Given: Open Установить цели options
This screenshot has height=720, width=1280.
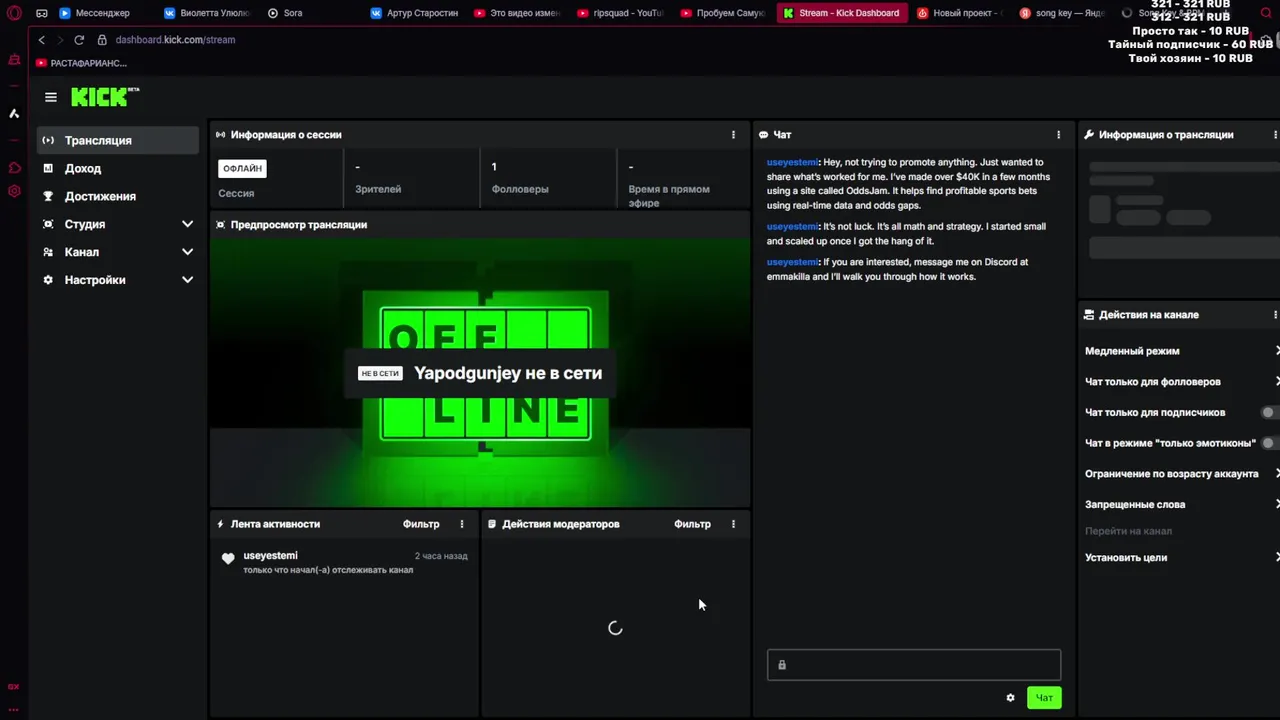Looking at the screenshot, I should 1181,558.
